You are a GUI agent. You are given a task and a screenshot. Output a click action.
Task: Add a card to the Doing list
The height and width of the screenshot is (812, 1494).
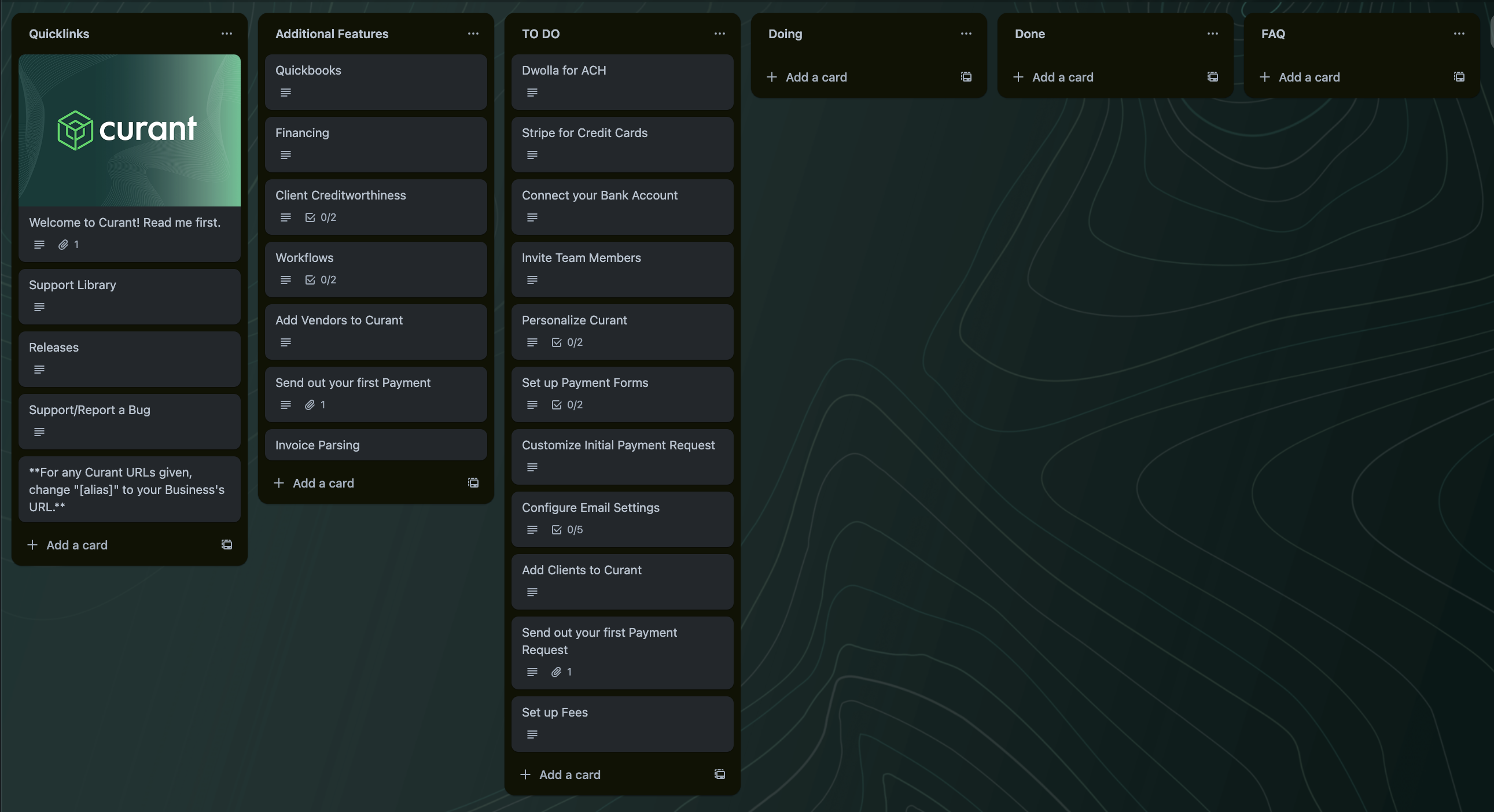[x=855, y=77]
